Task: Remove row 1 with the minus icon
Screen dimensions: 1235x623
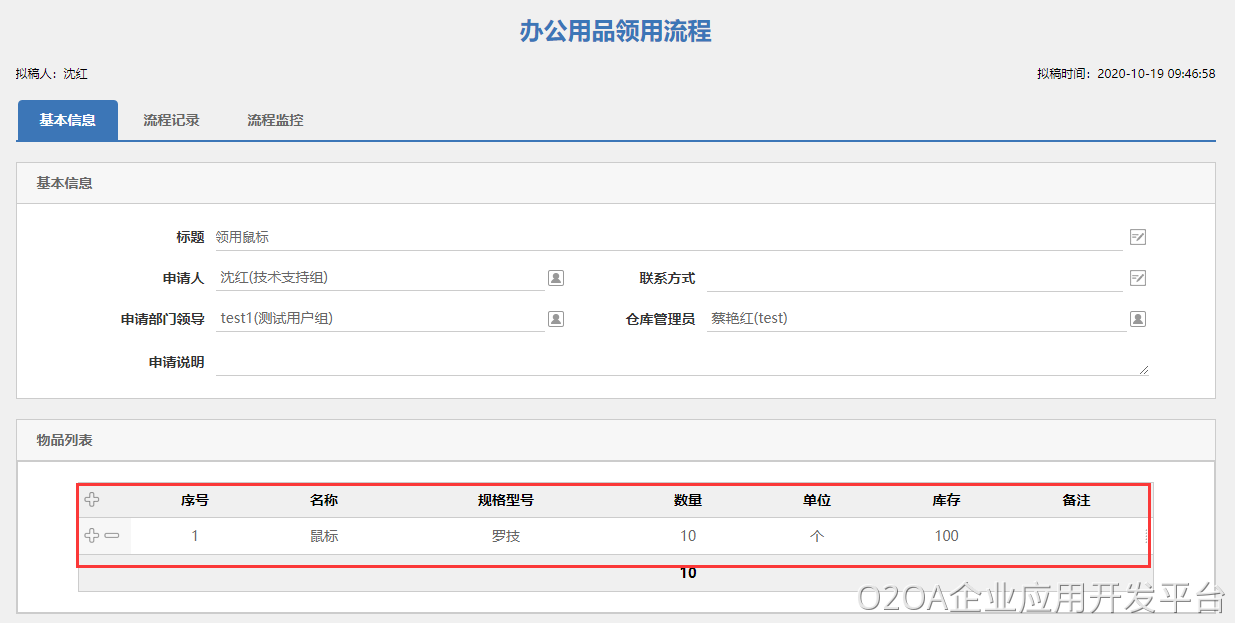Action: [112, 536]
